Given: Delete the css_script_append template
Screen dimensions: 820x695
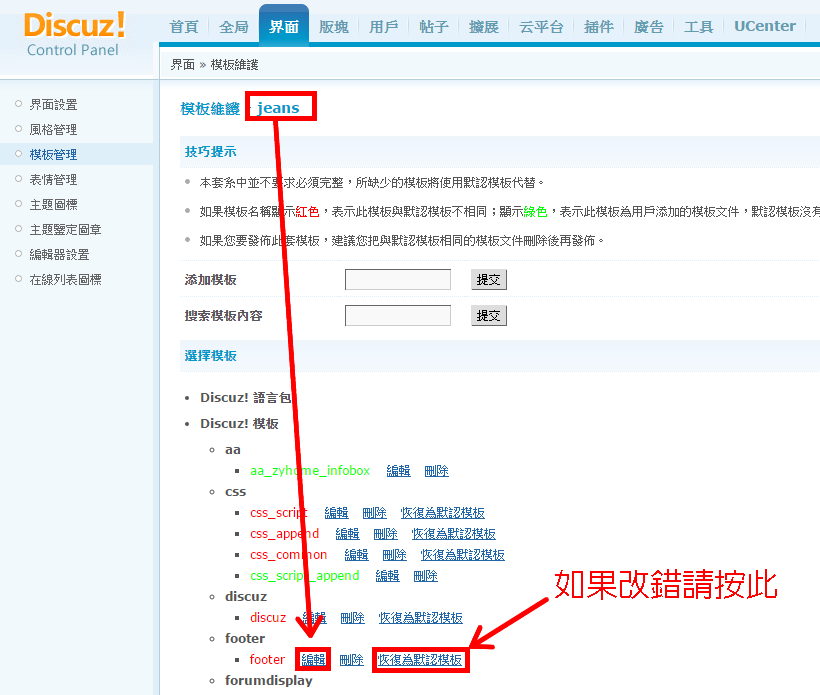Looking at the screenshot, I should point(426,576).
